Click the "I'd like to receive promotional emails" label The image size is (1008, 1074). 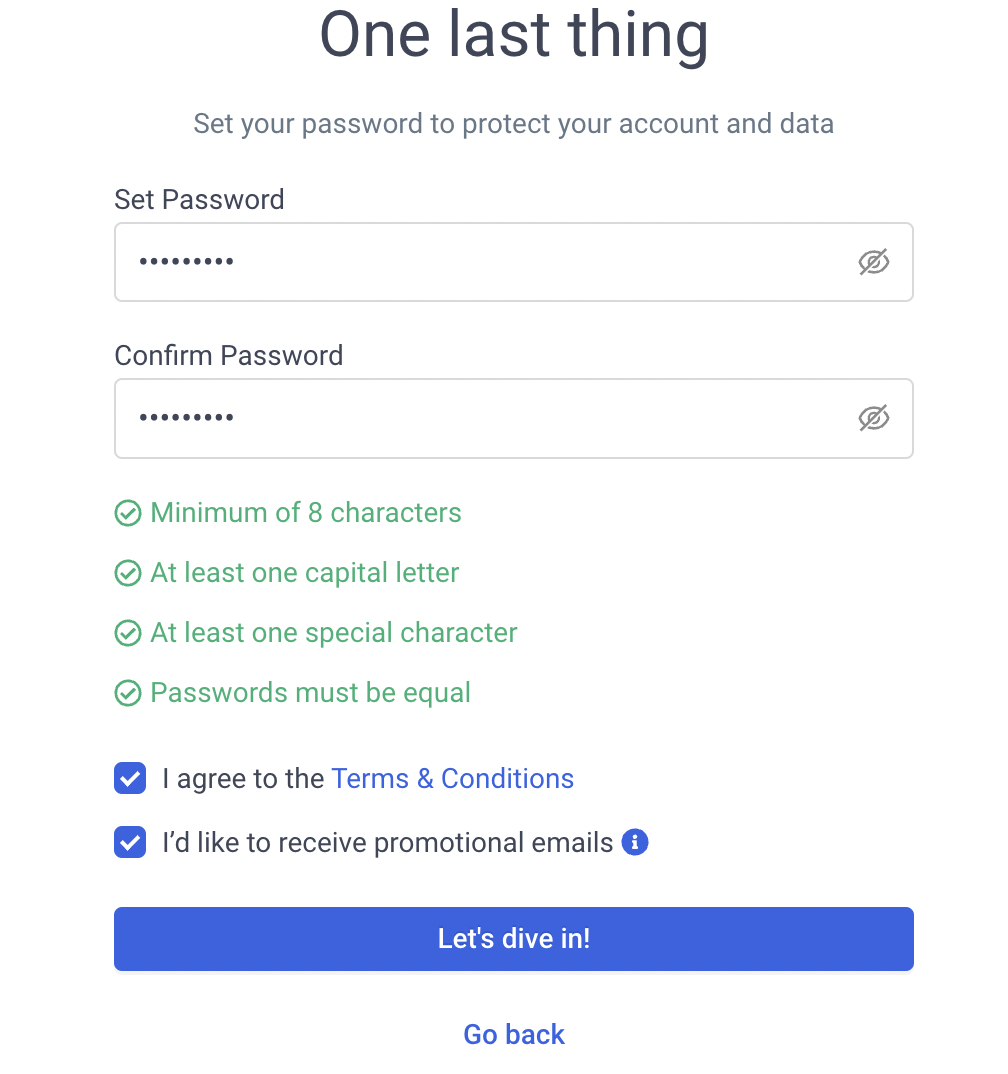click(388, 842)
